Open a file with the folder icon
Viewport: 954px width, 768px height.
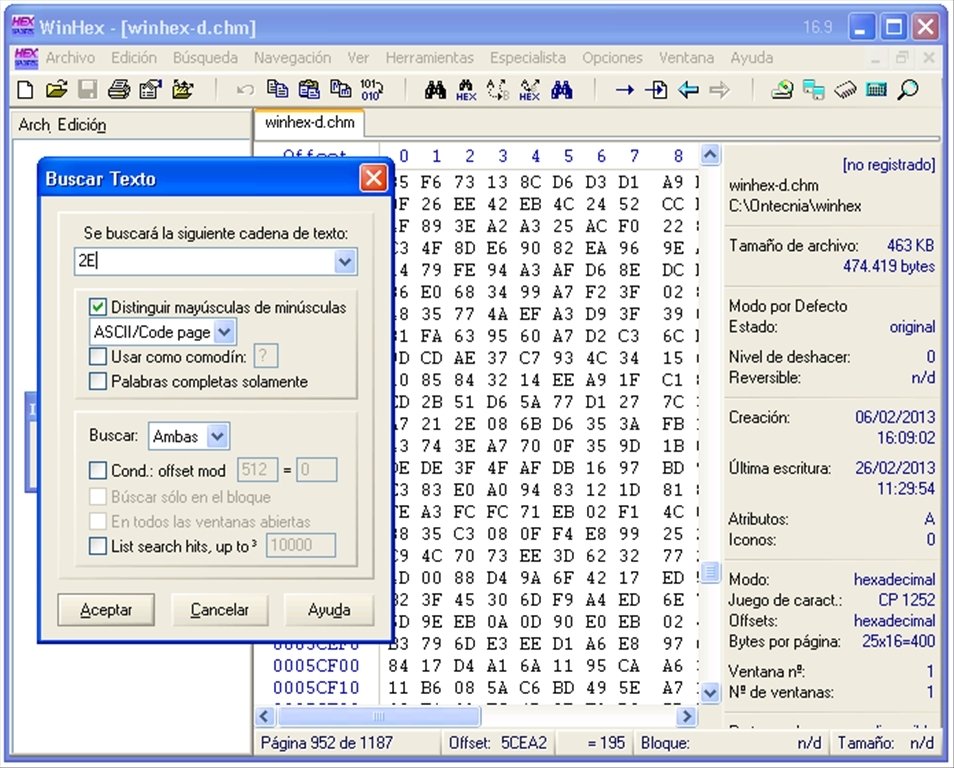tap(57, 90)
